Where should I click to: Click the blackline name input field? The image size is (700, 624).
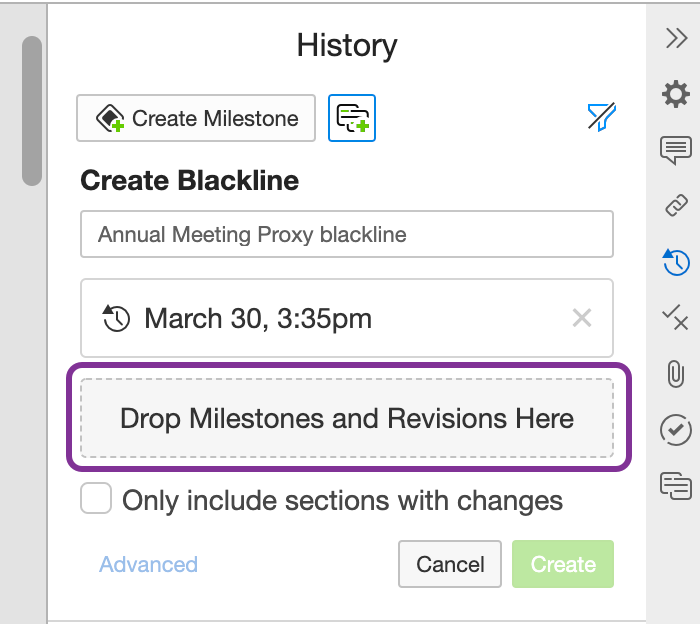click(346, 235)
